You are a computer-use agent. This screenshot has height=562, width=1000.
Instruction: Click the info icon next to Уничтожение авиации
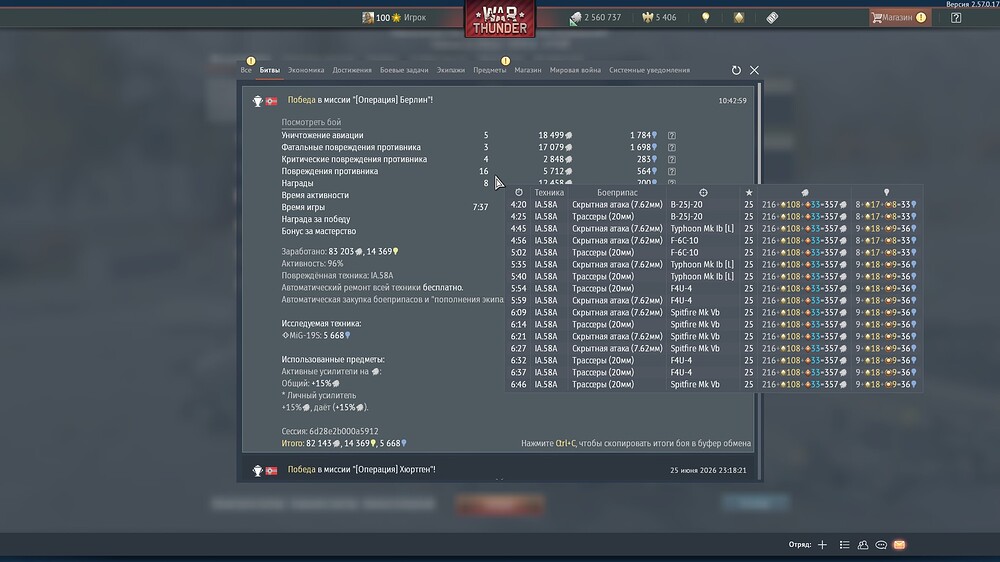pos(672,136)
